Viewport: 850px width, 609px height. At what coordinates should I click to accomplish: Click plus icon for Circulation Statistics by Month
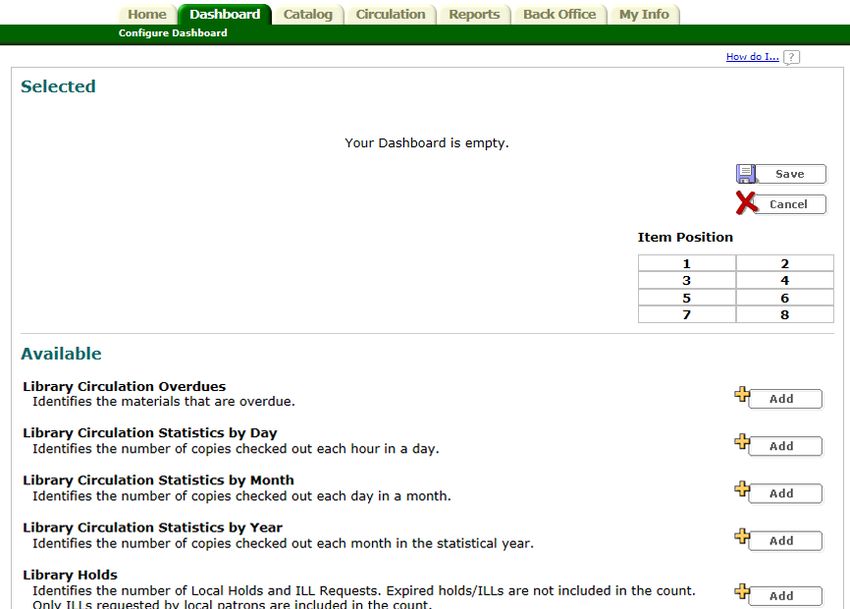point(742,489)
